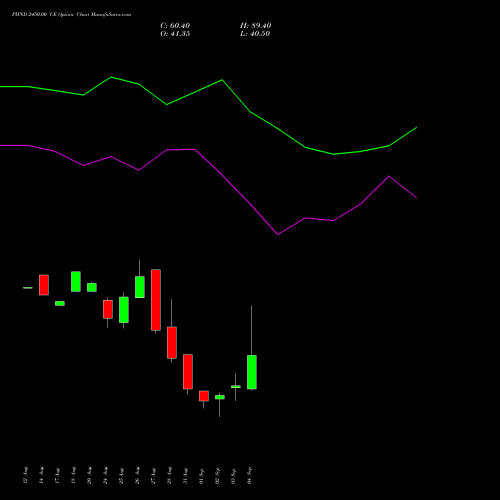Select the 26 Aug date label
500x500 pixels.
click(x=137, y=475)
